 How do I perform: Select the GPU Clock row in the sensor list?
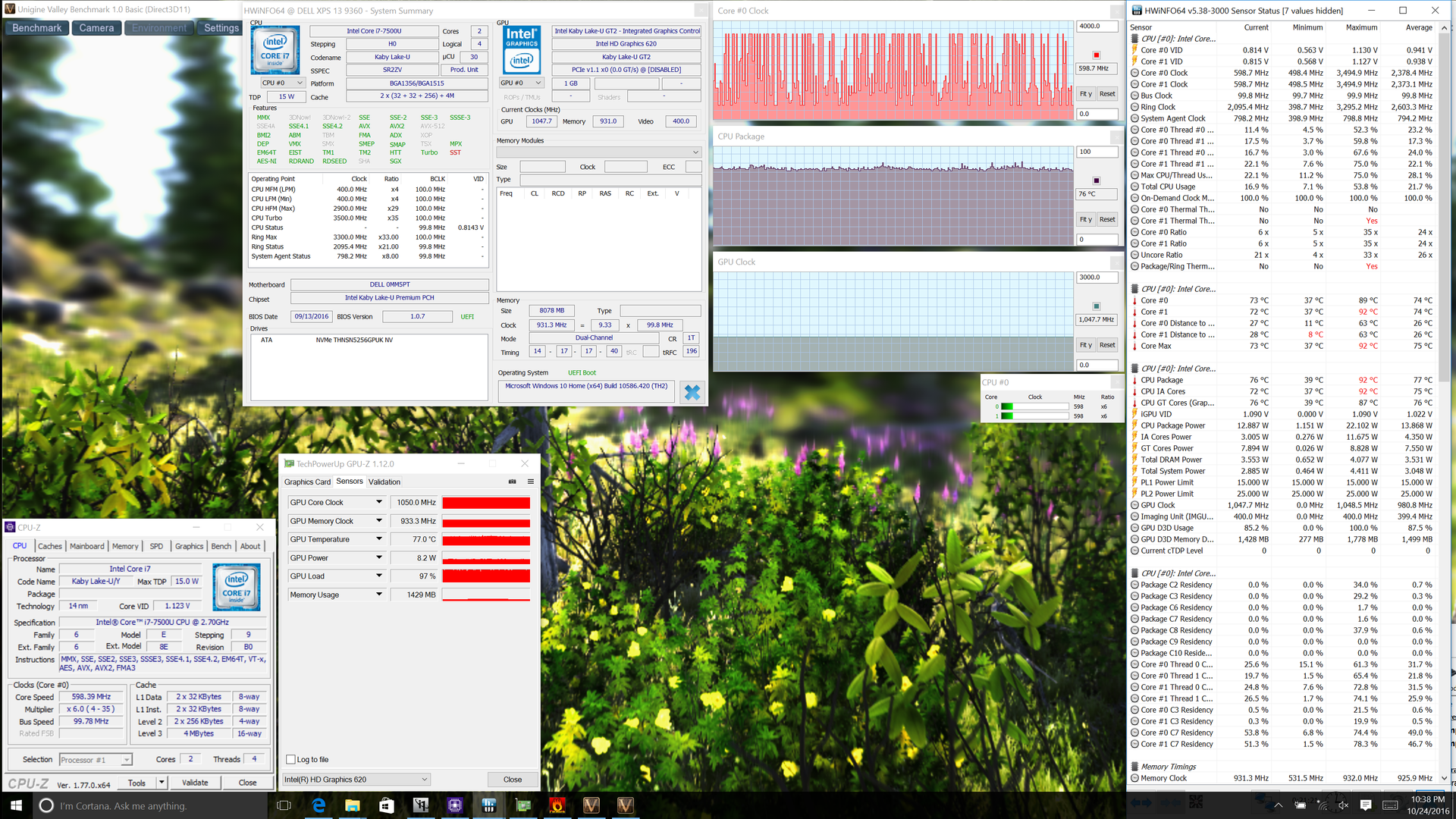(x=1282, y=505)
